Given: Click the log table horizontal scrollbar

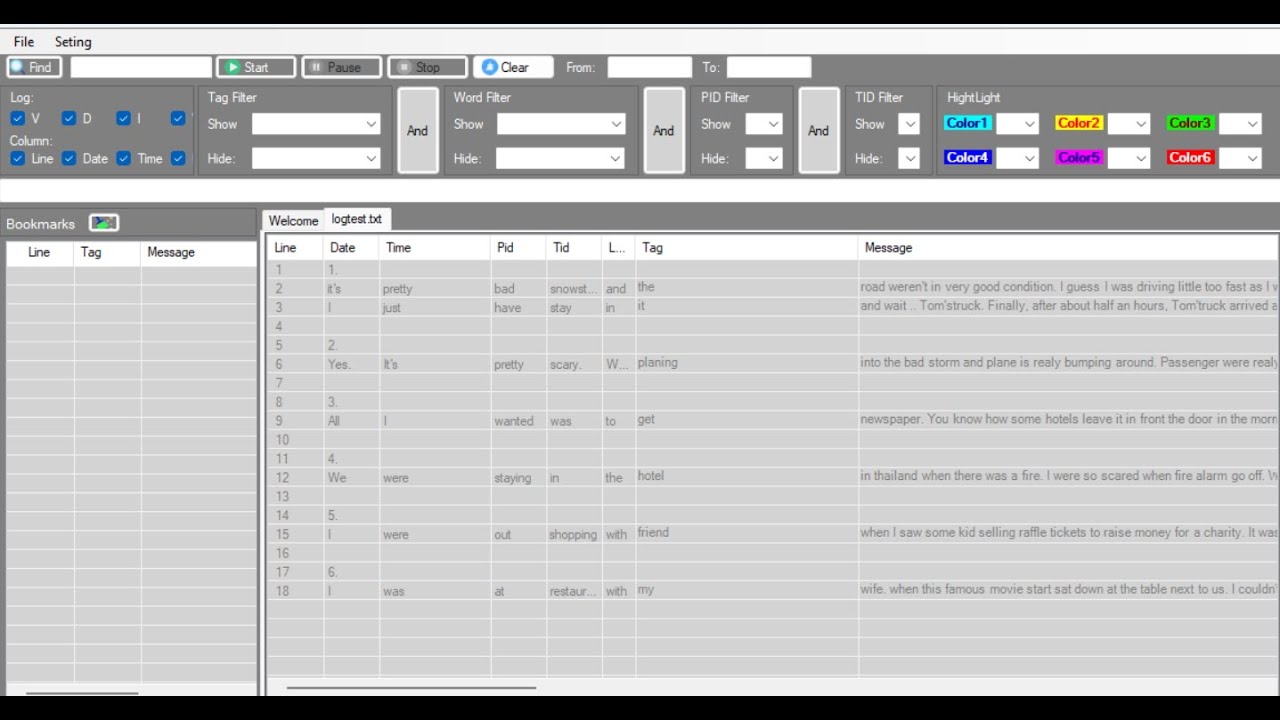Looking at the screenshot, I should click(x=411, y=688).
